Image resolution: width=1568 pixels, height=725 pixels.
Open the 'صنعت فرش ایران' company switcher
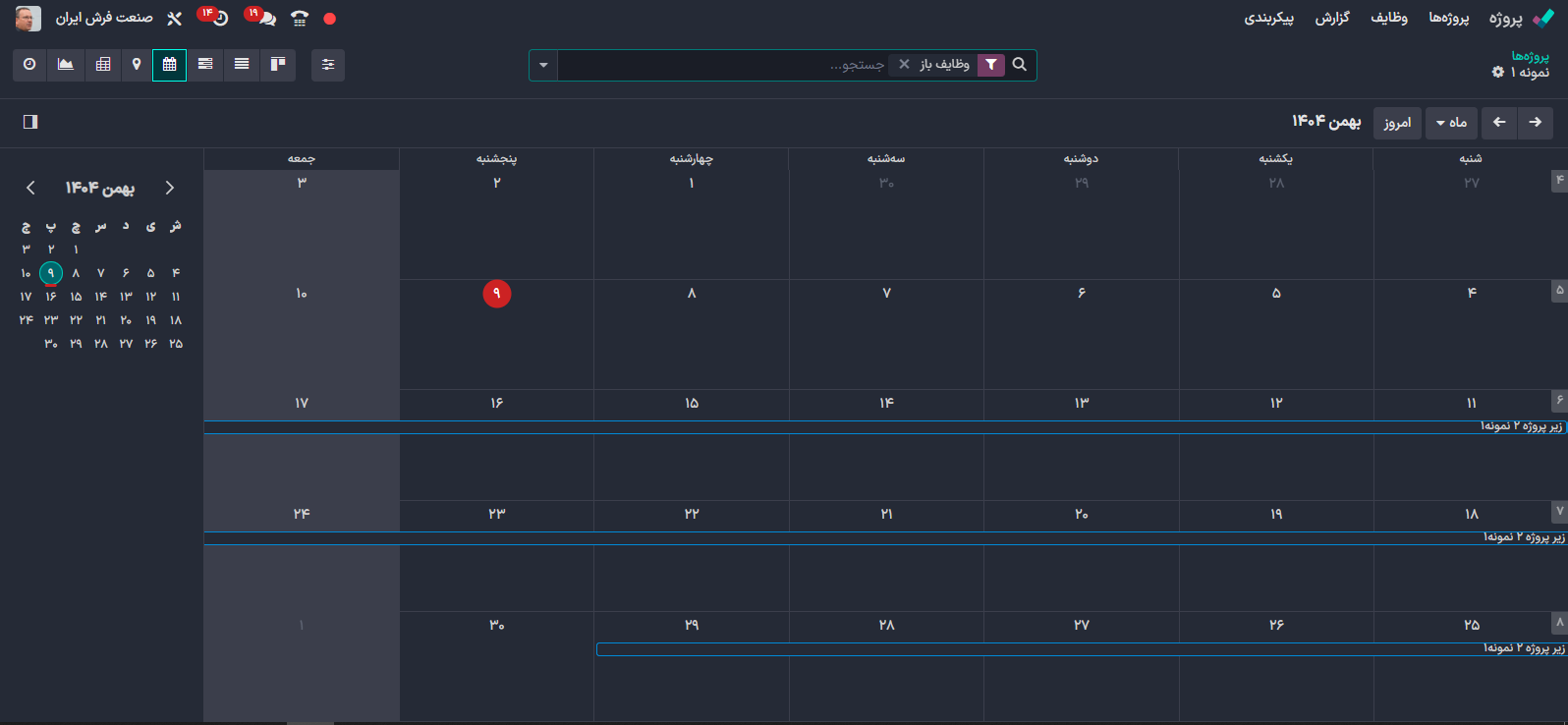[x=104, y=19]
